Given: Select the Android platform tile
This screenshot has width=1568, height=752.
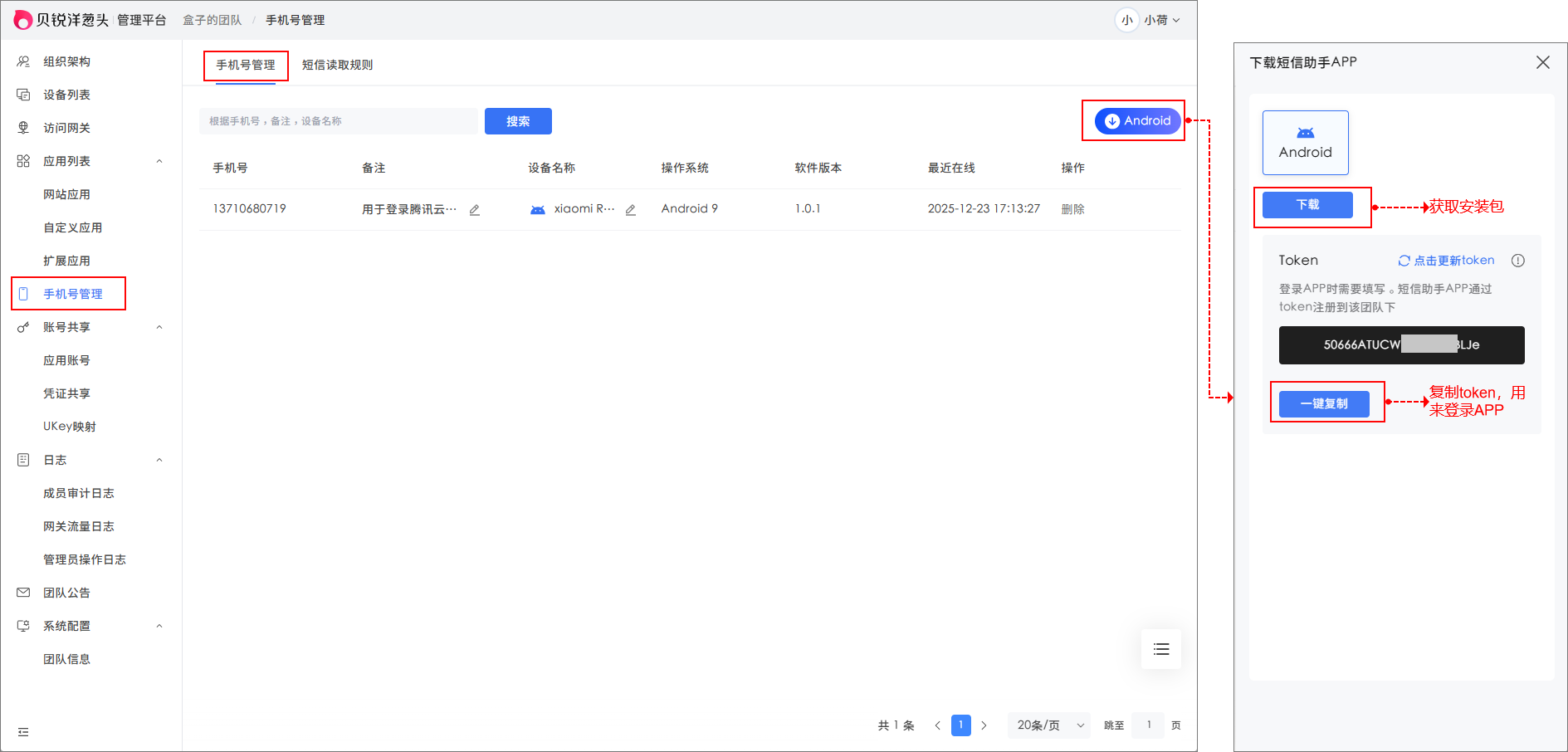Looking at the screenshot, I should tap(1305, 143).
